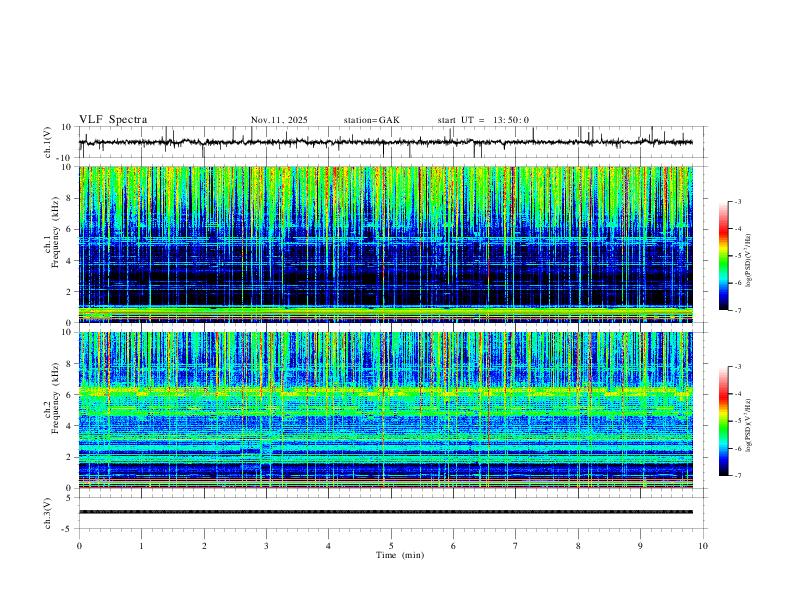The width and height of the screenshot is (792, 612).
Task: Click the "-3" label on ch.2 color bar
Action: 738,367
